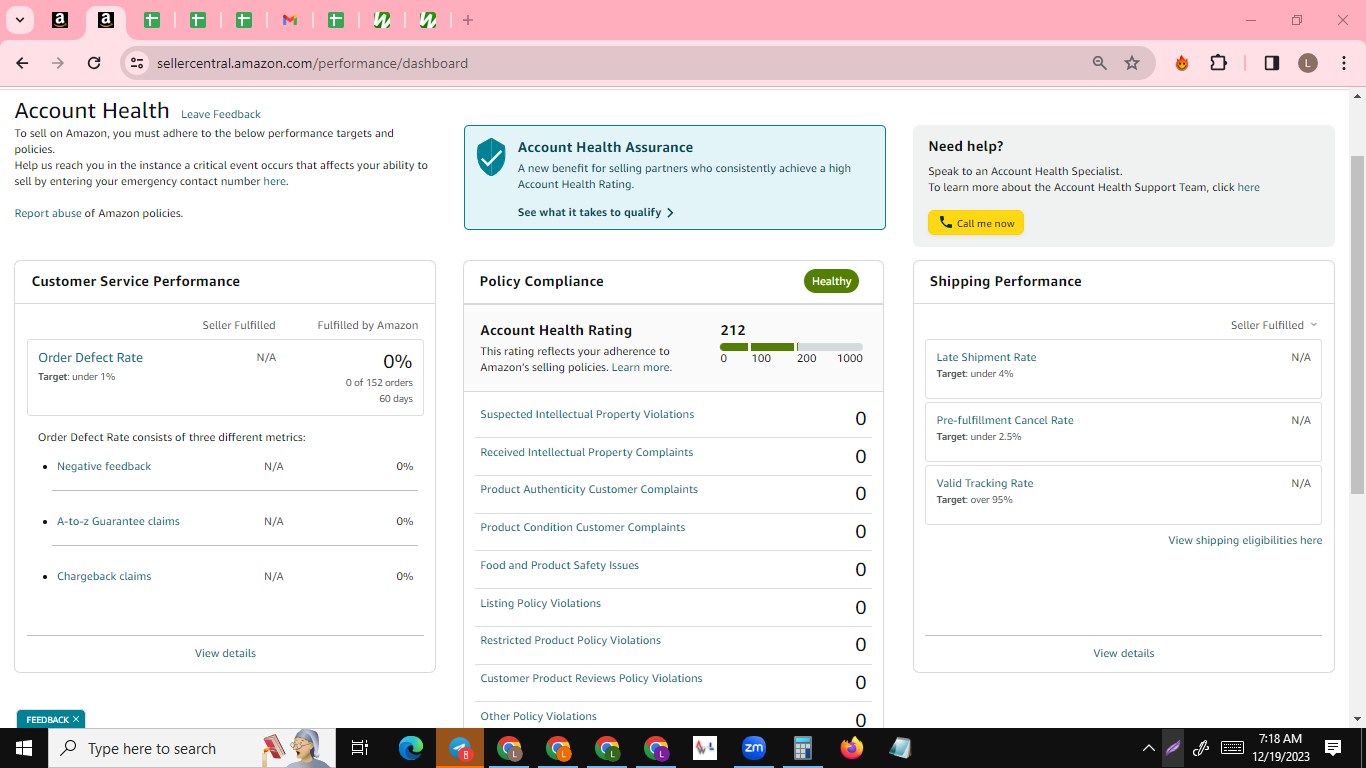This screenshot has width=1366, height=768.
Task: Launch Microsoft Edge from taskbar
Action: click(411, 748)
